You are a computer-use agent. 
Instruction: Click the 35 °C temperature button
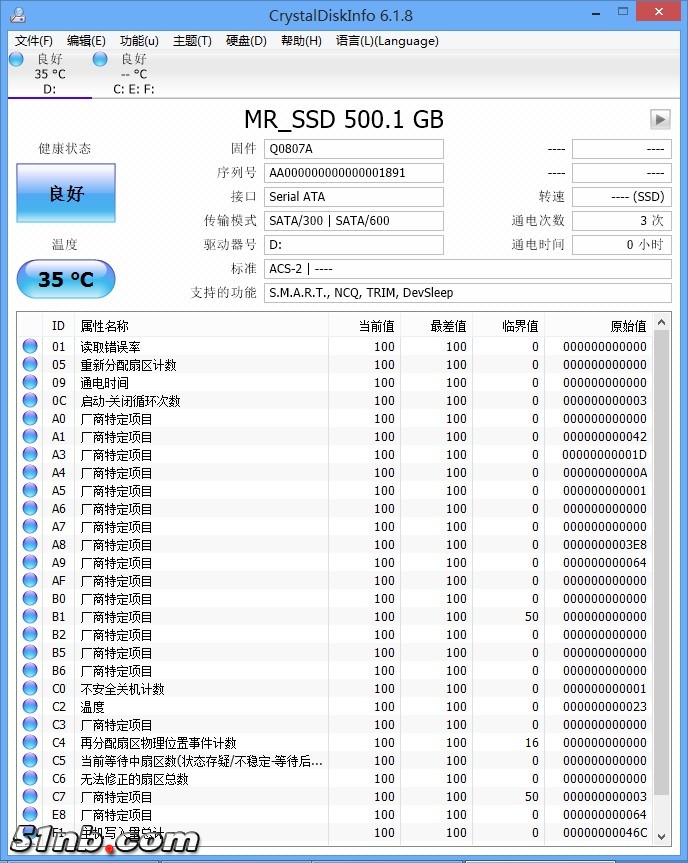click(66, 279)
